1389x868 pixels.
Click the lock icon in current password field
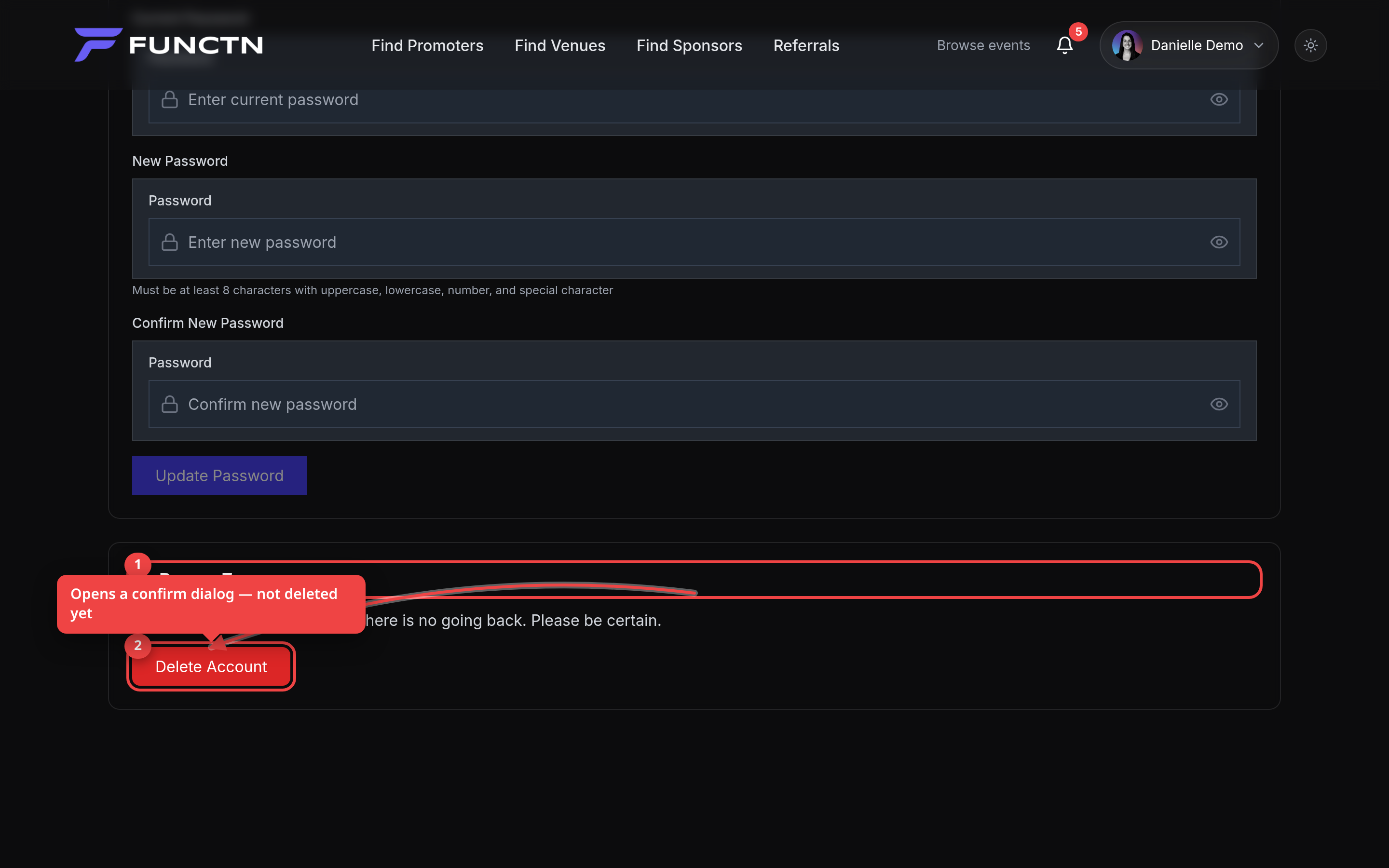click(169, 99)
